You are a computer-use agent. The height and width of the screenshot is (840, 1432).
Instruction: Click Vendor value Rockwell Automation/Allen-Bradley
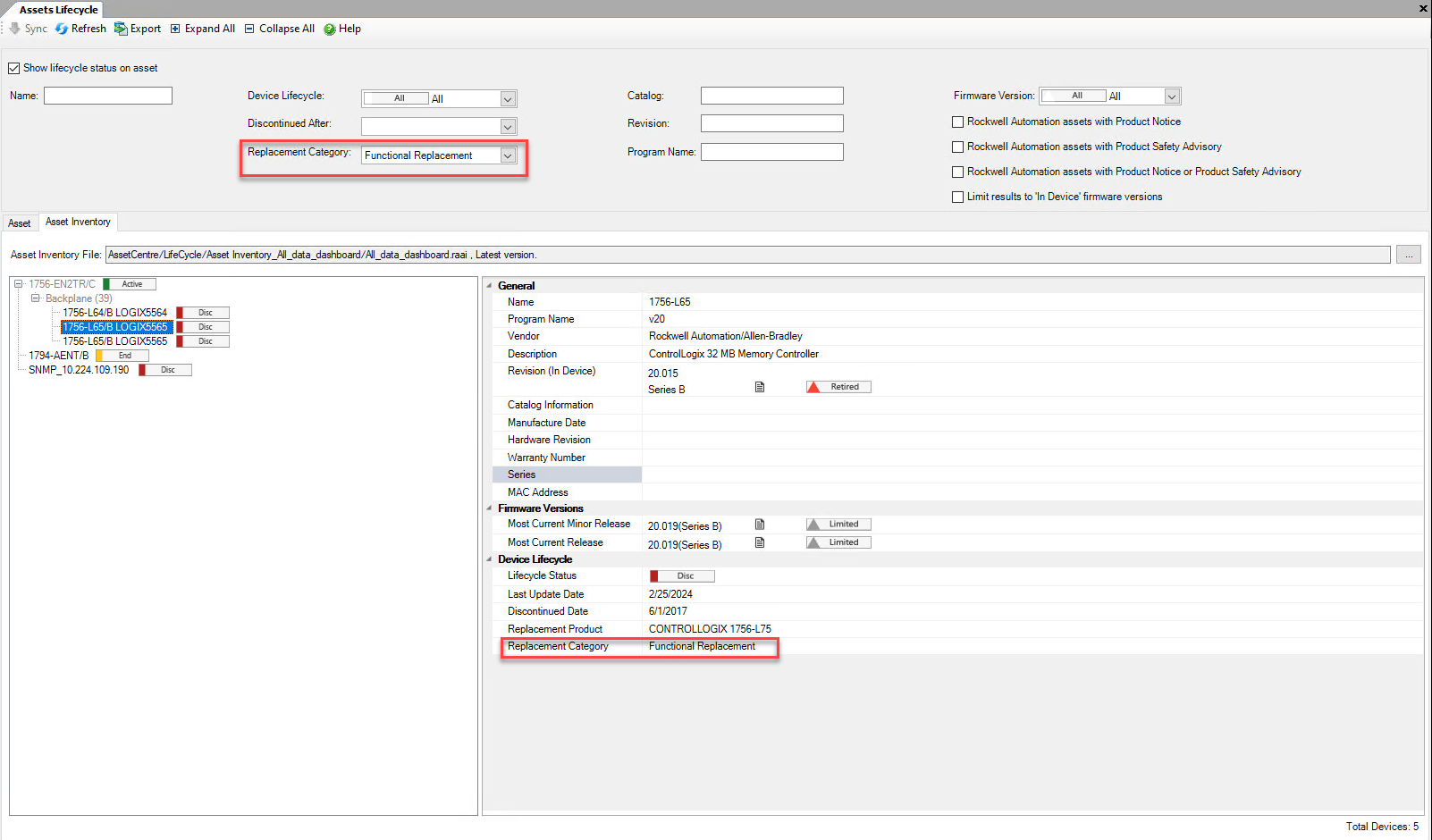[725, 336]
